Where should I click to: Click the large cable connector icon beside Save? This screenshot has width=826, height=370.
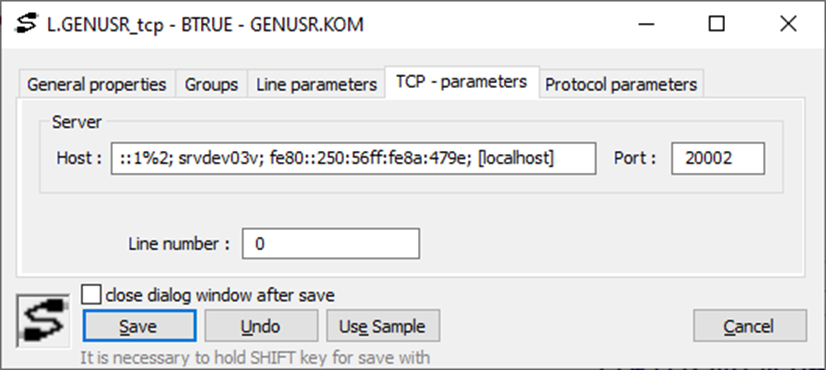click(43, 320)
